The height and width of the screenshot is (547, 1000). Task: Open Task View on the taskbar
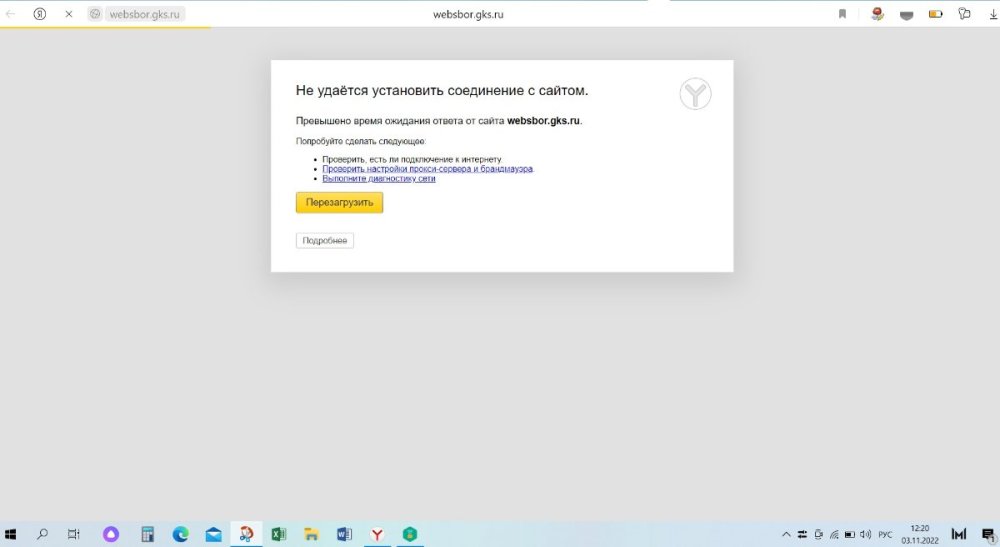74,534
